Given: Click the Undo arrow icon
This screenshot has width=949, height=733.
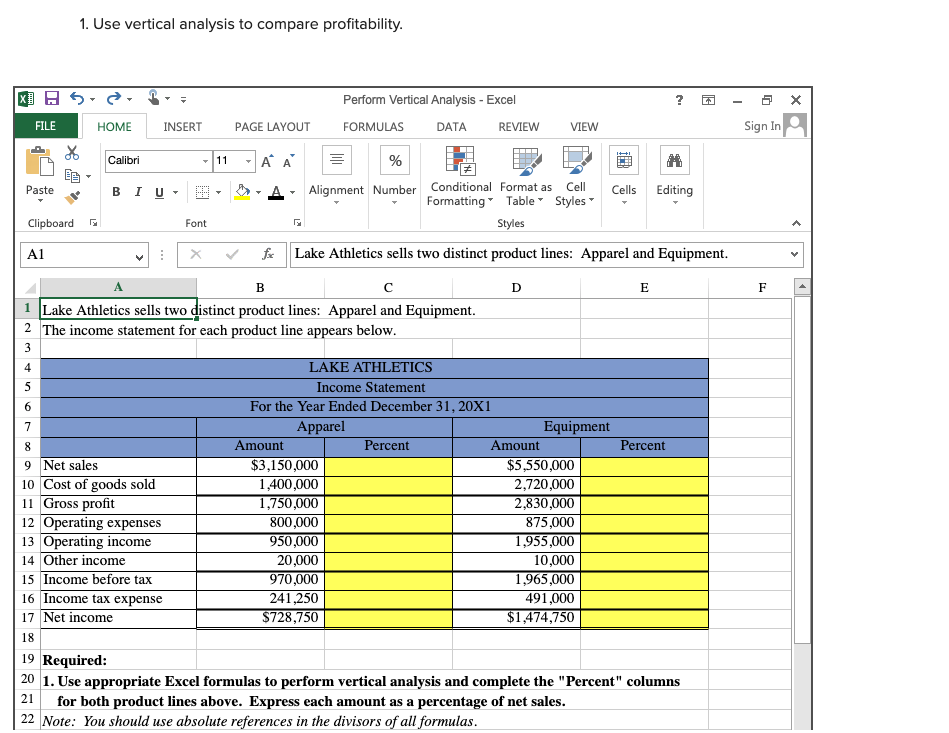Looking at the screenshot, I should (77, 98).
